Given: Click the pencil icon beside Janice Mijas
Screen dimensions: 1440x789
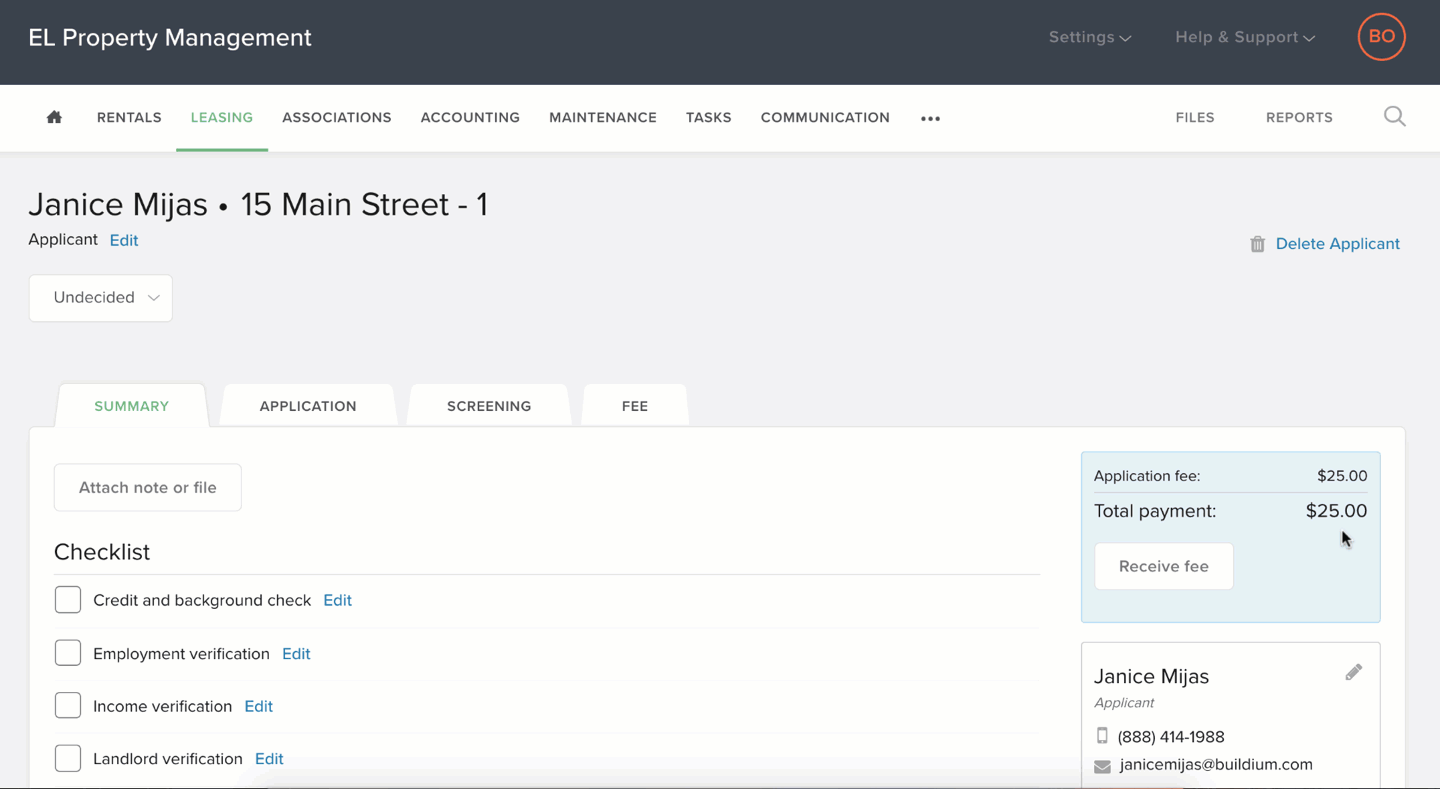Looking at the screenshot, I should click(1353, 673).
